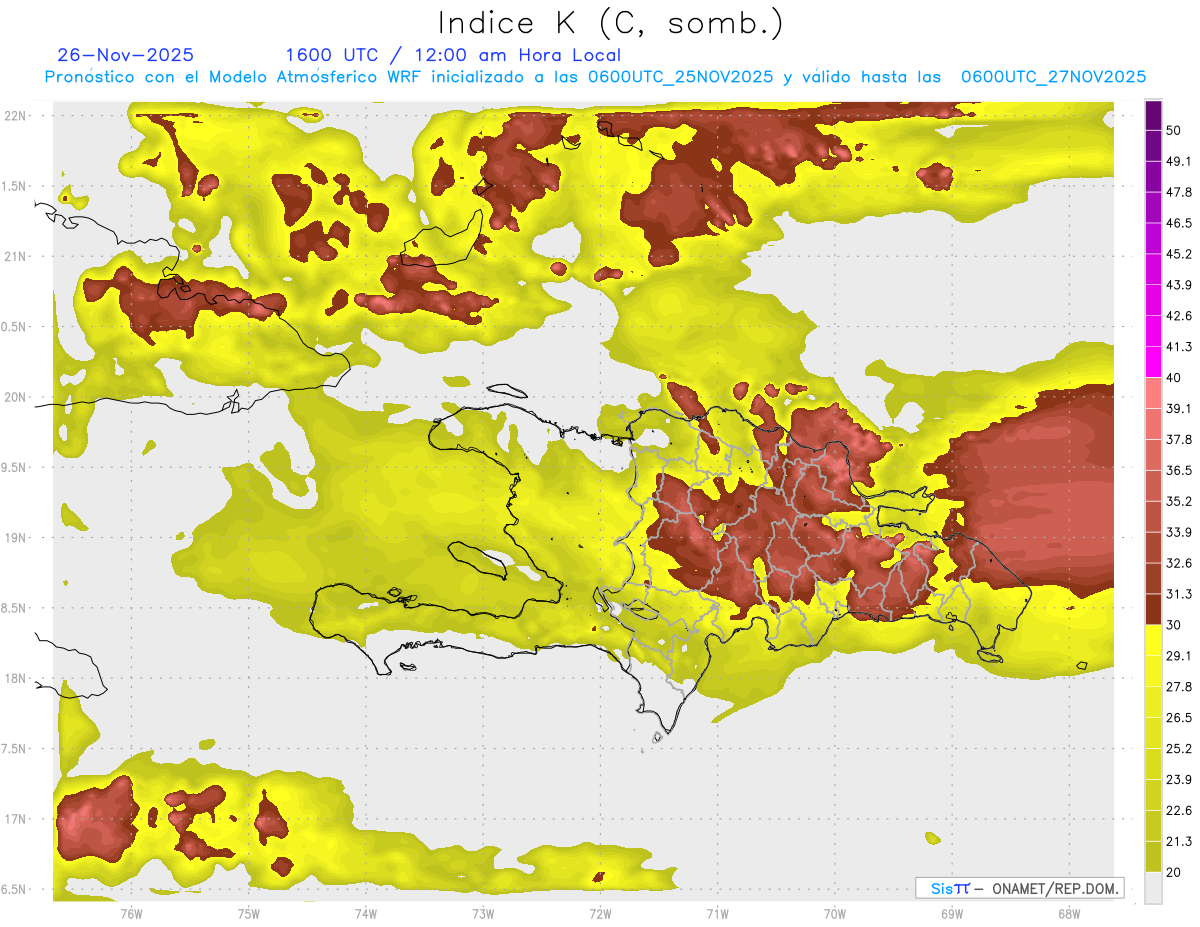Viewport: 1200px width, 927px height.
Task: Click the '75W' longitude axis label
Action: [248, 913]
